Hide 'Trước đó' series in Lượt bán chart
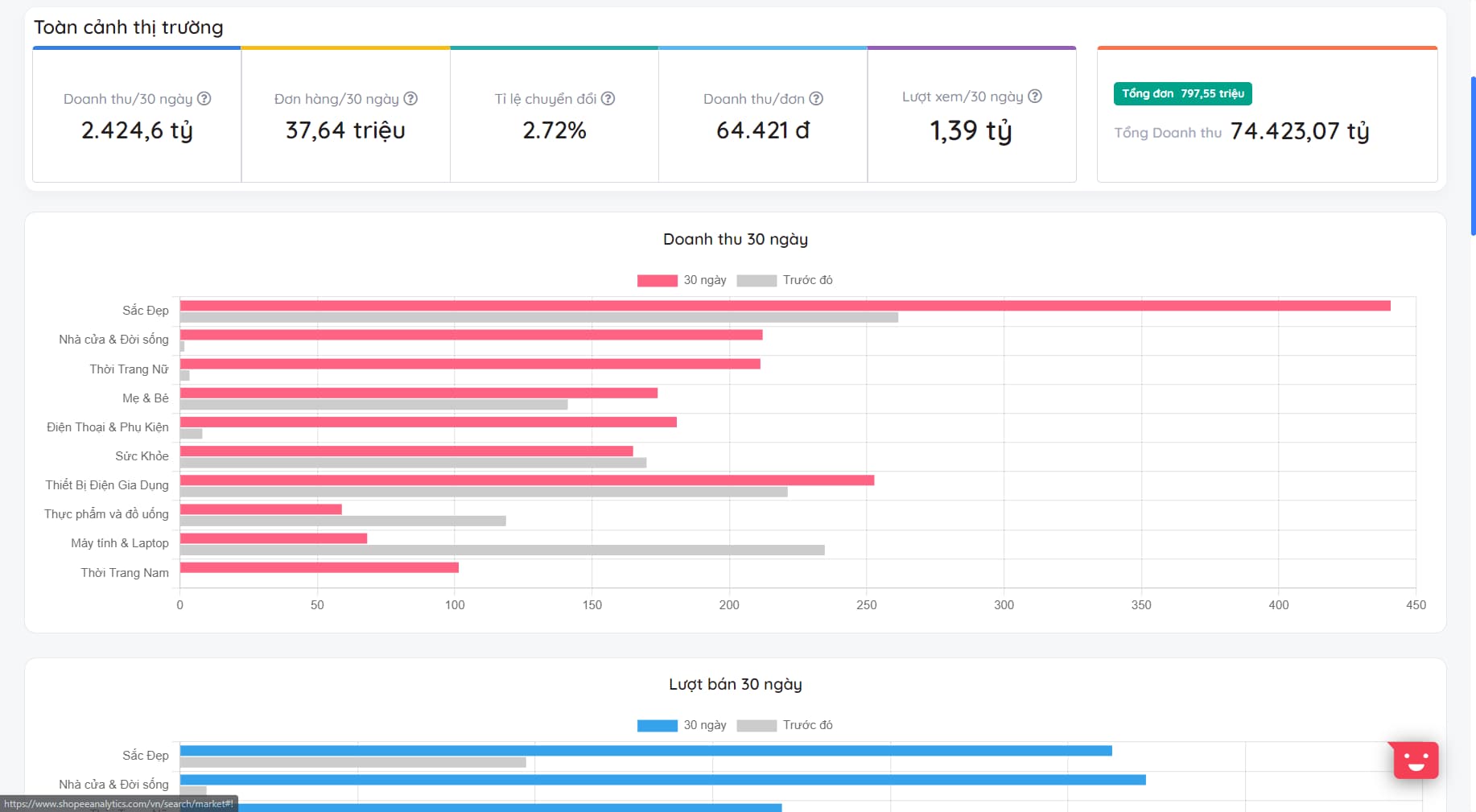The height and width of the screenshot is (812, 1476). coord(785,725)
